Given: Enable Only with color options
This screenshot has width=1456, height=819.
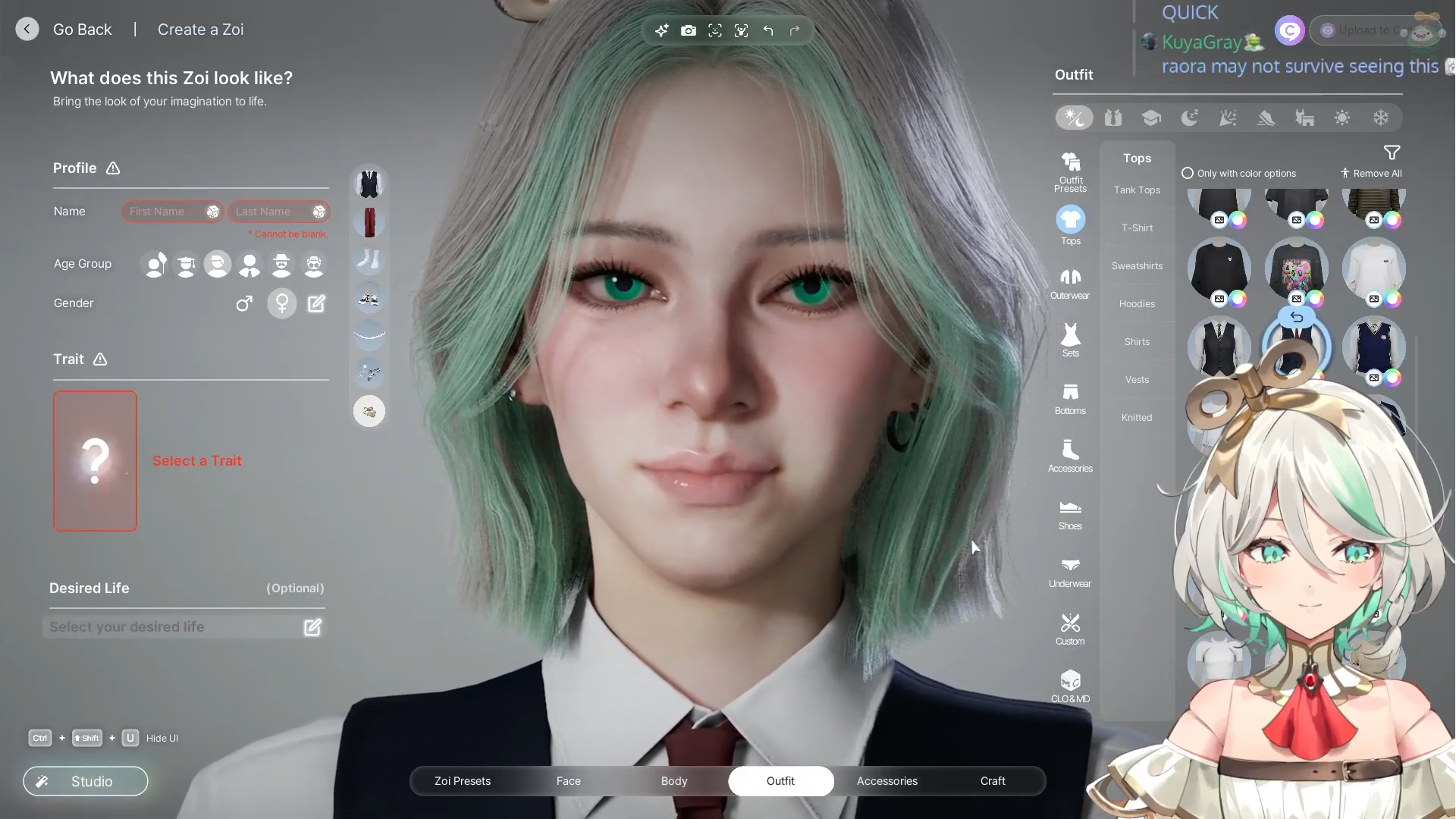Looking at the screenshot, I should [x=1188, y=173].
